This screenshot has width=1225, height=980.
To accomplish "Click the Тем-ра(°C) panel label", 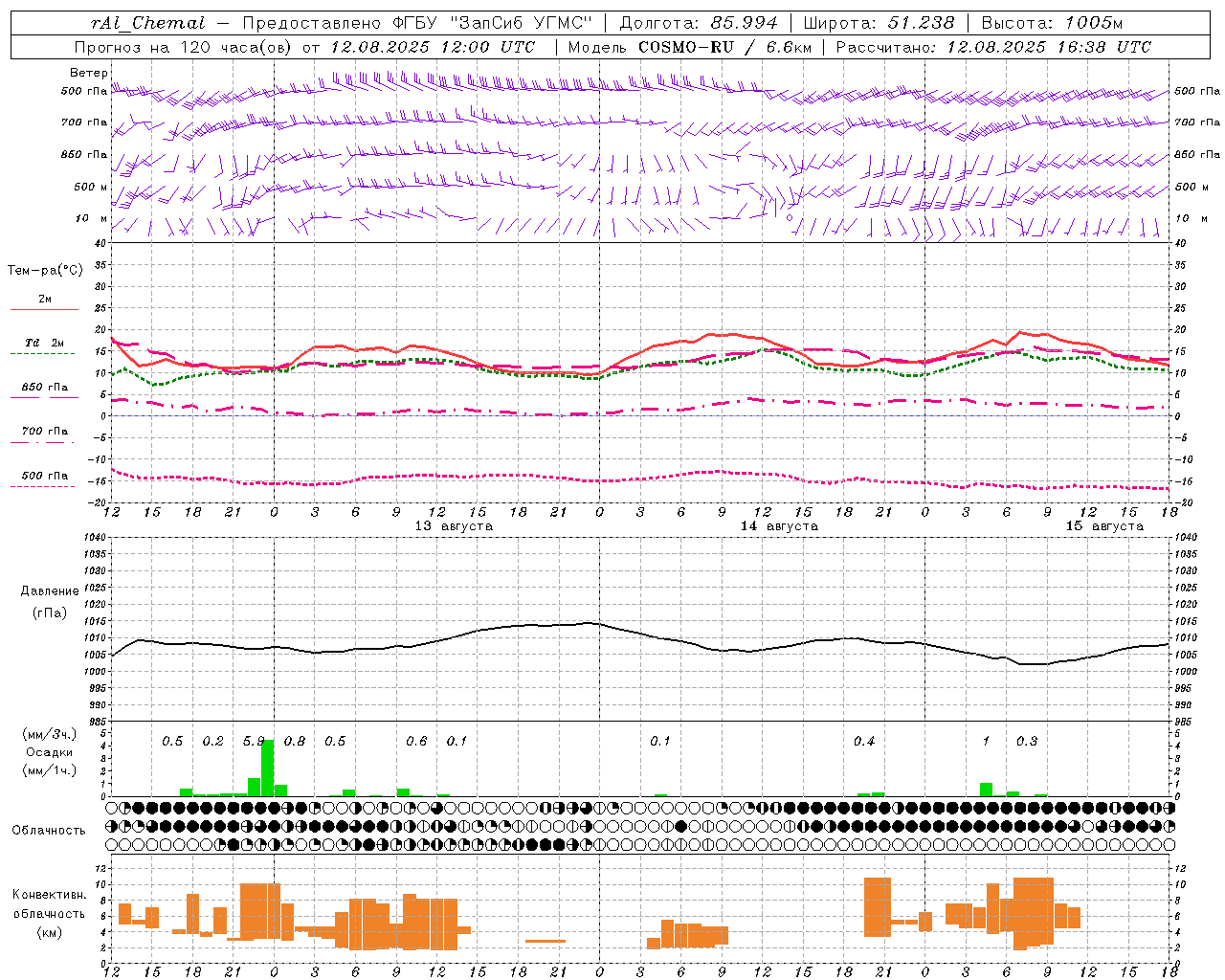I will pyautogui.click(x=45, y=271).
